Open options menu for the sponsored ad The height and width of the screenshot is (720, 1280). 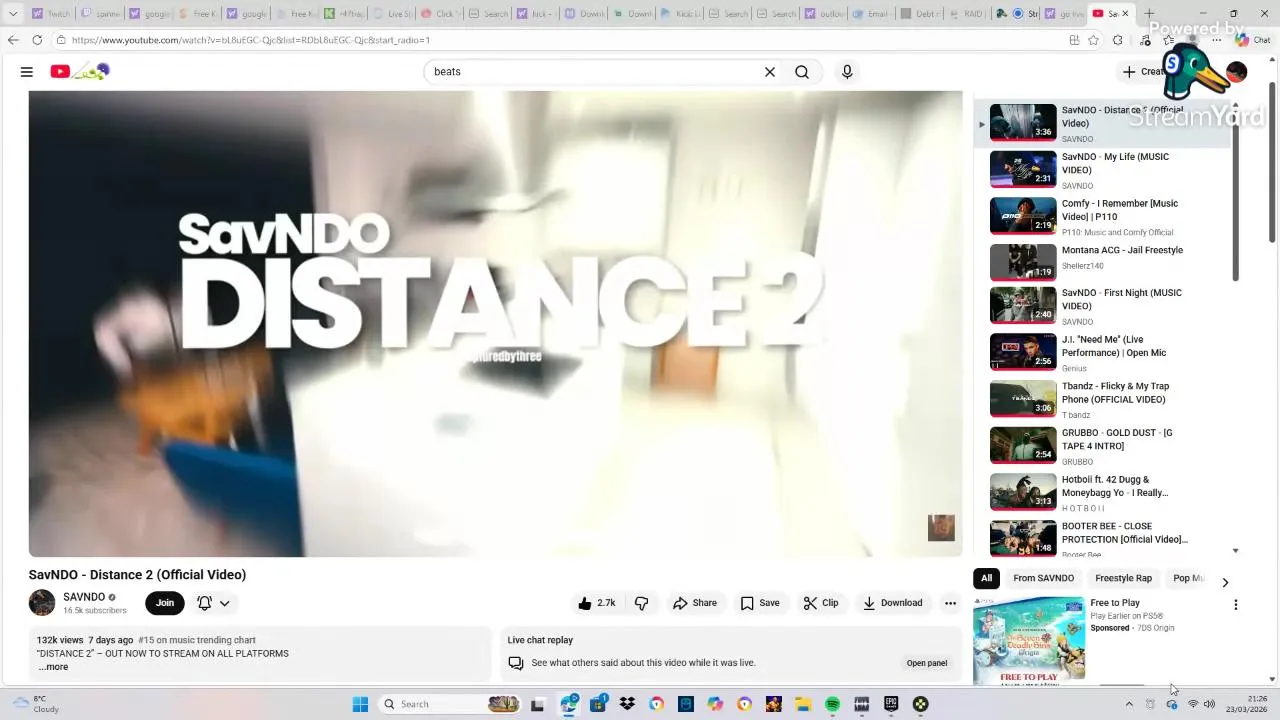1235,605
